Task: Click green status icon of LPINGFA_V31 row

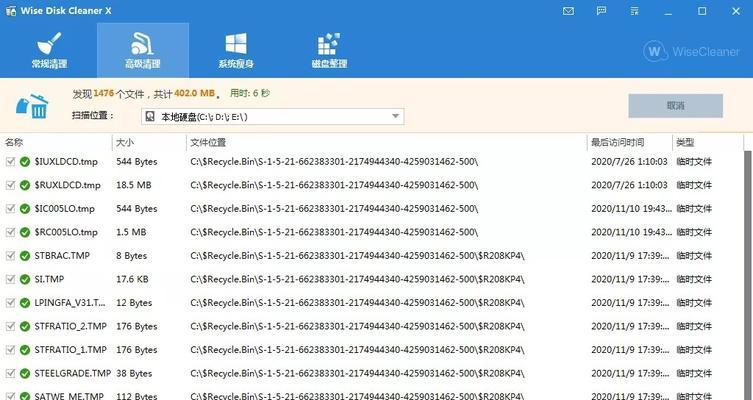Action: 25,303
